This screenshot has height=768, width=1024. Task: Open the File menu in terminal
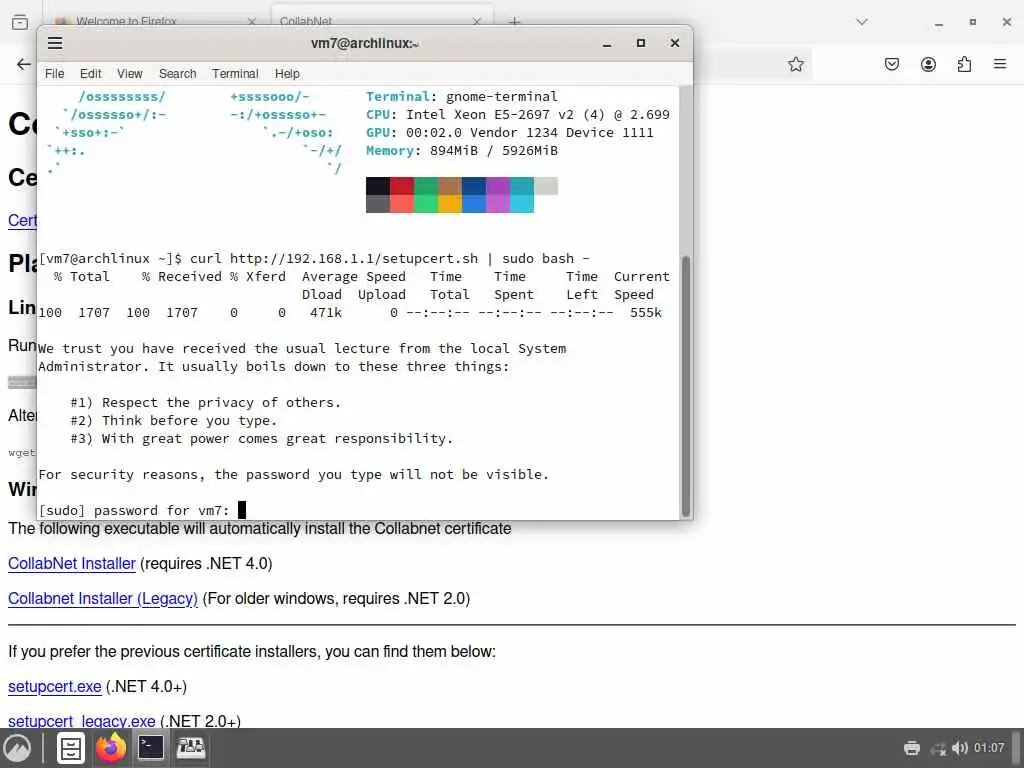click(54, 74)
